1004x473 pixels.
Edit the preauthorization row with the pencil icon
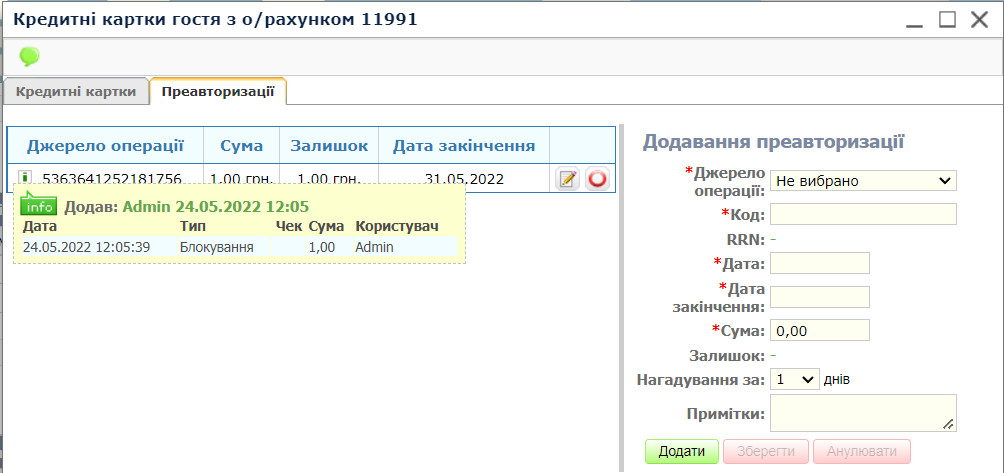point(567,179)
